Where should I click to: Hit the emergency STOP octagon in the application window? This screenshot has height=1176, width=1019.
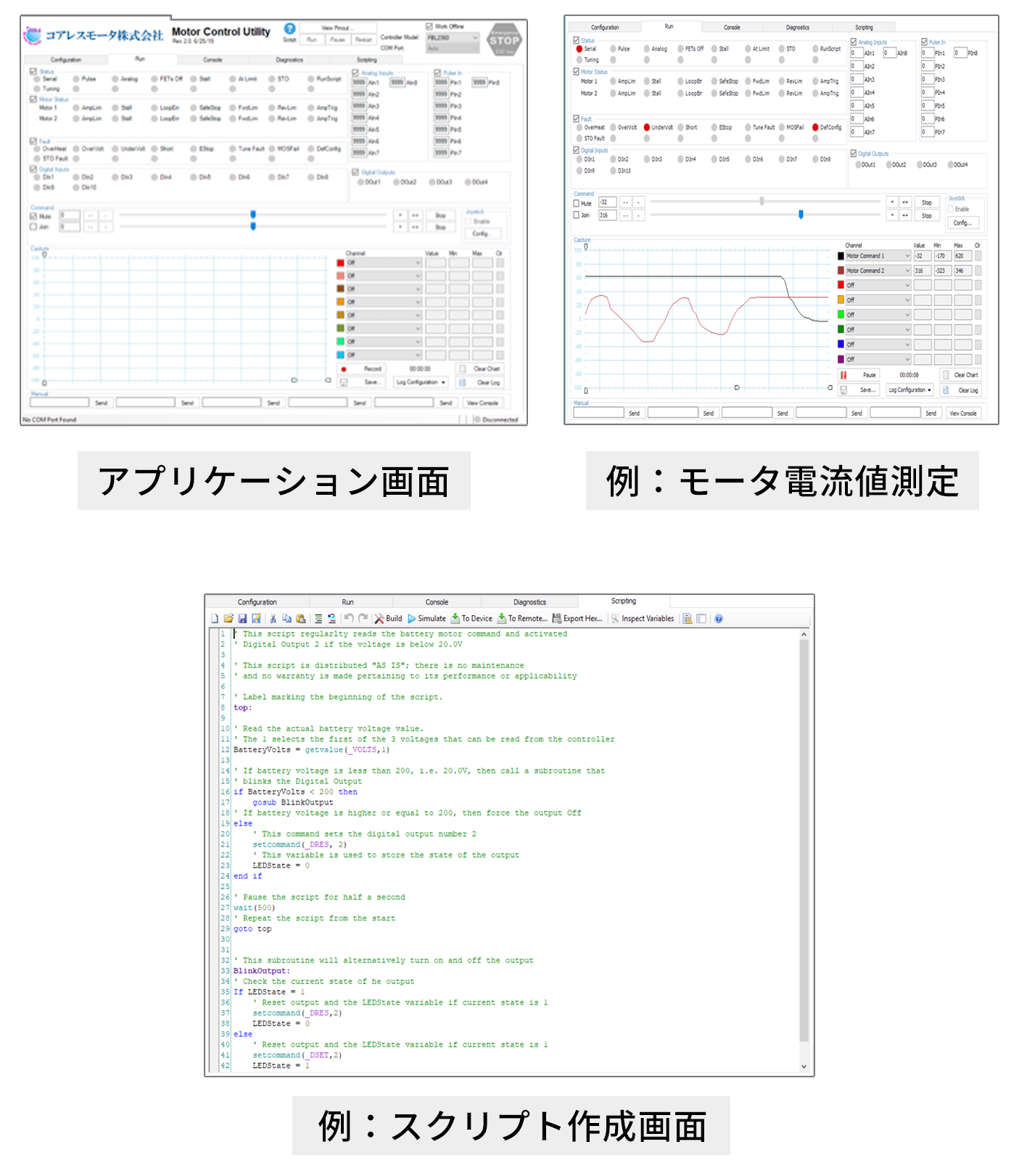(x=505, y=40)
